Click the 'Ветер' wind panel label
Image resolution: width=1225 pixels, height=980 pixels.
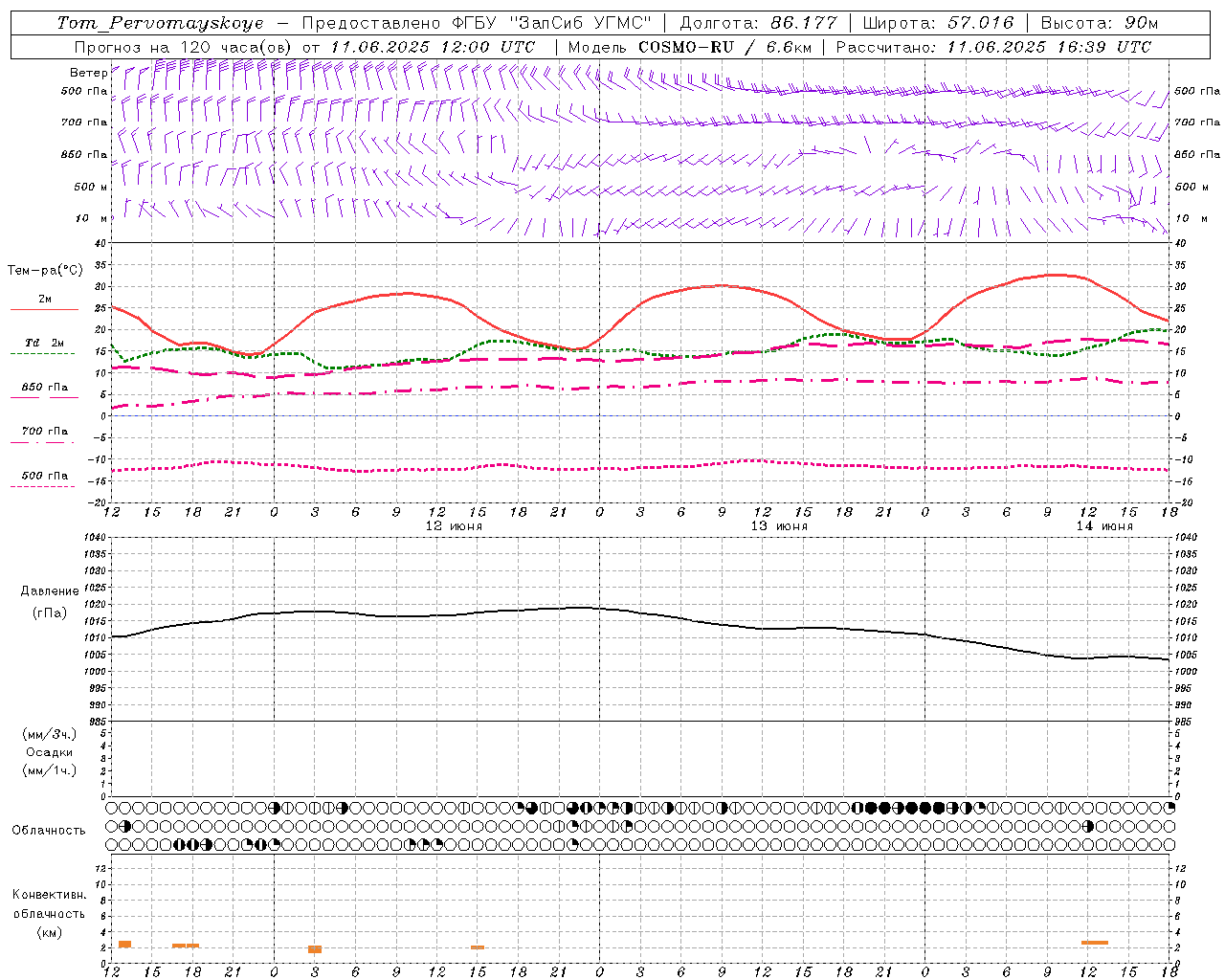(x=88, y=73)
